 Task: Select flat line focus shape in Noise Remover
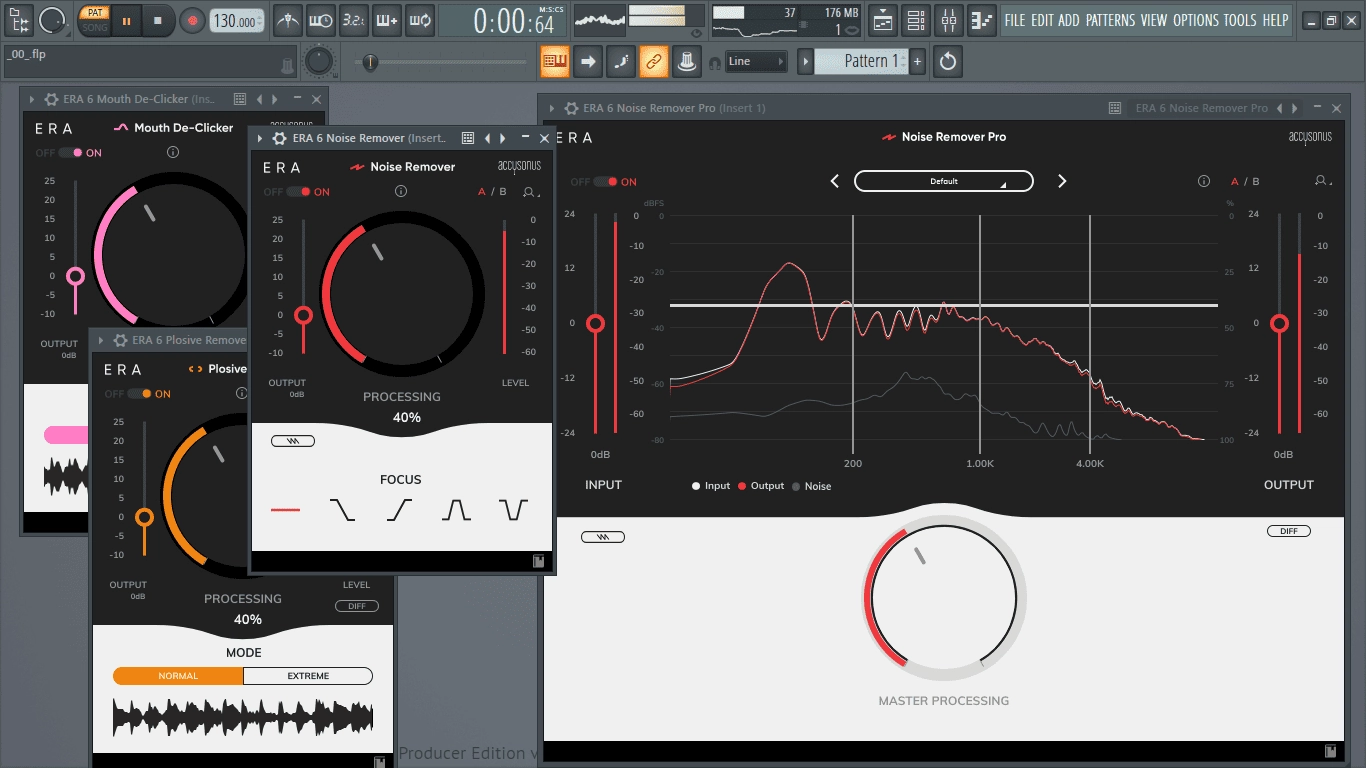(x=285, y=510)
